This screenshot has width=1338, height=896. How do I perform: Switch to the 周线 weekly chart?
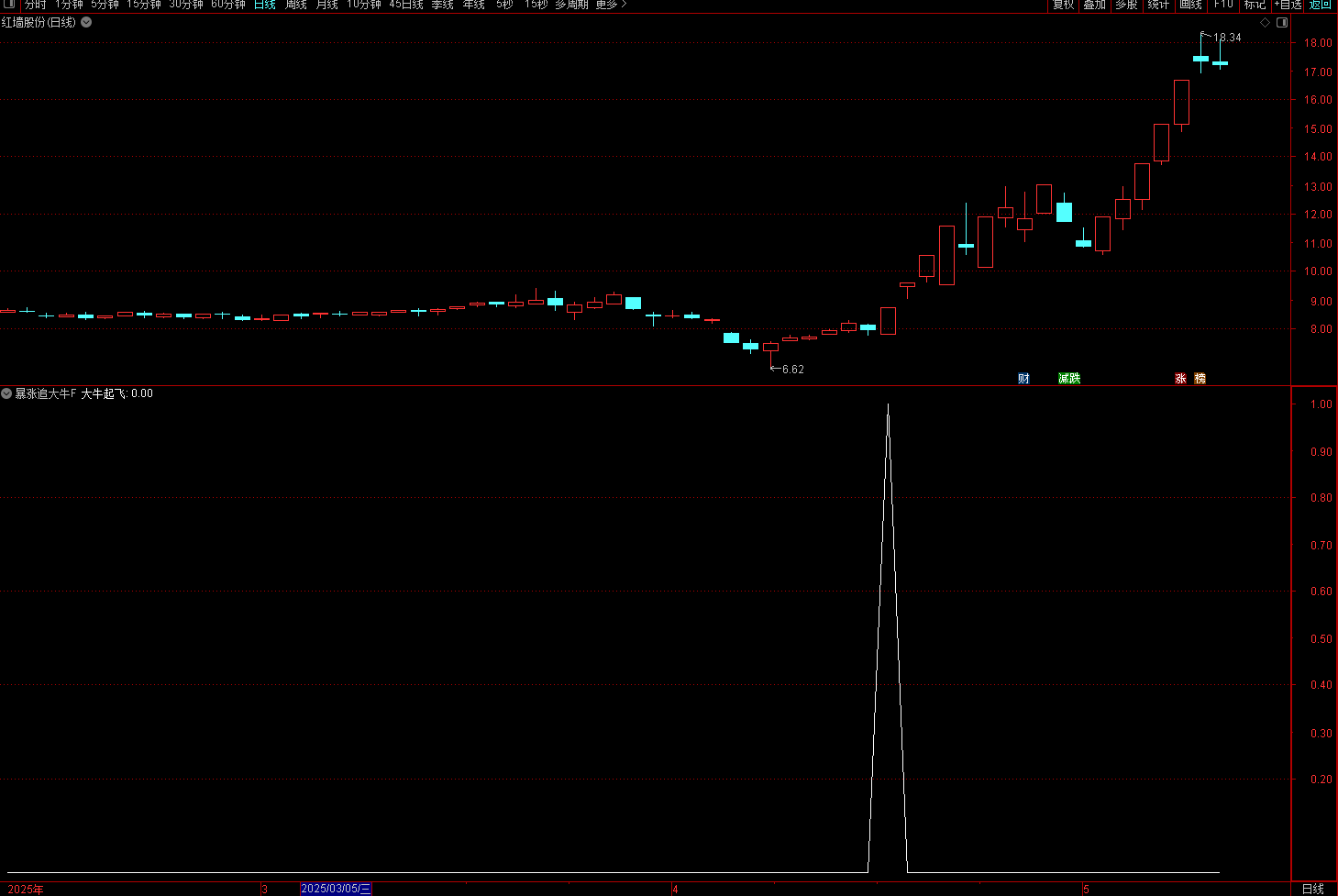coord(296,5)
